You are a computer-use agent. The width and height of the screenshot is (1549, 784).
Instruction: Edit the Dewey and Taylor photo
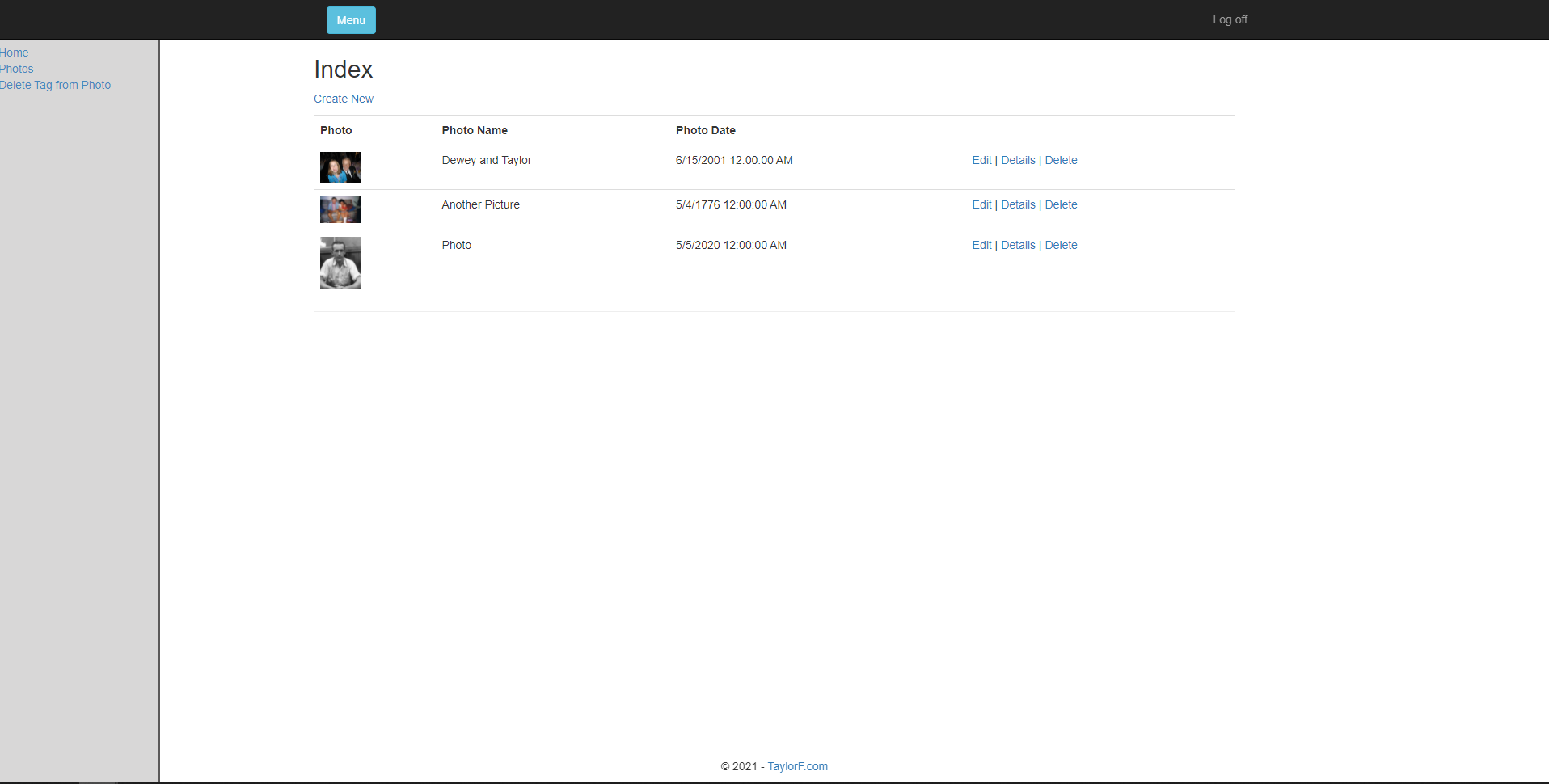(981, 160)
